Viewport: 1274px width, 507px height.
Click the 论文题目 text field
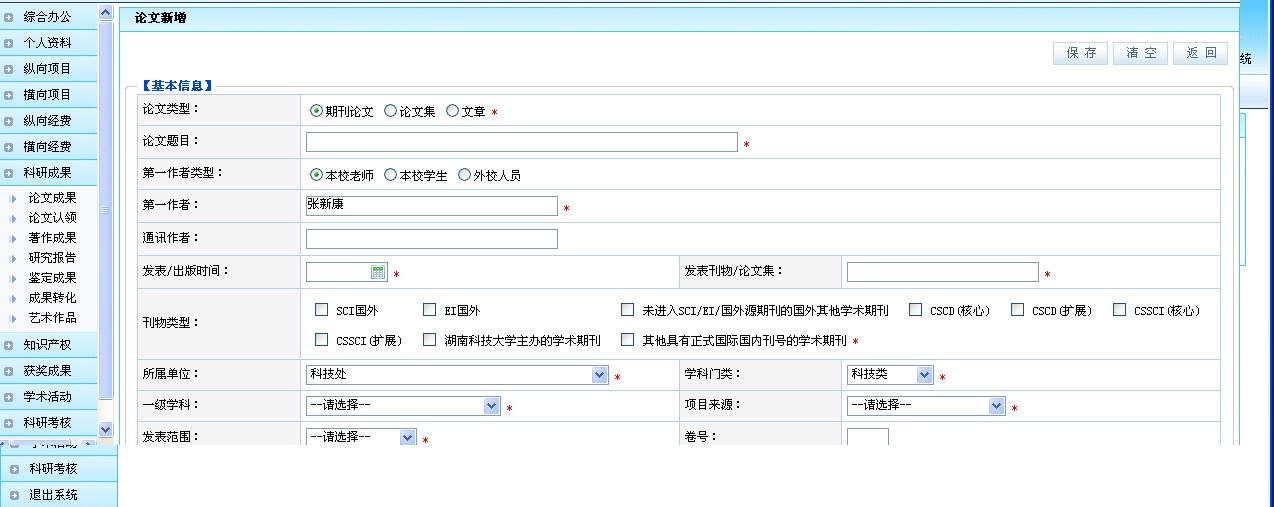coord(521,142)
